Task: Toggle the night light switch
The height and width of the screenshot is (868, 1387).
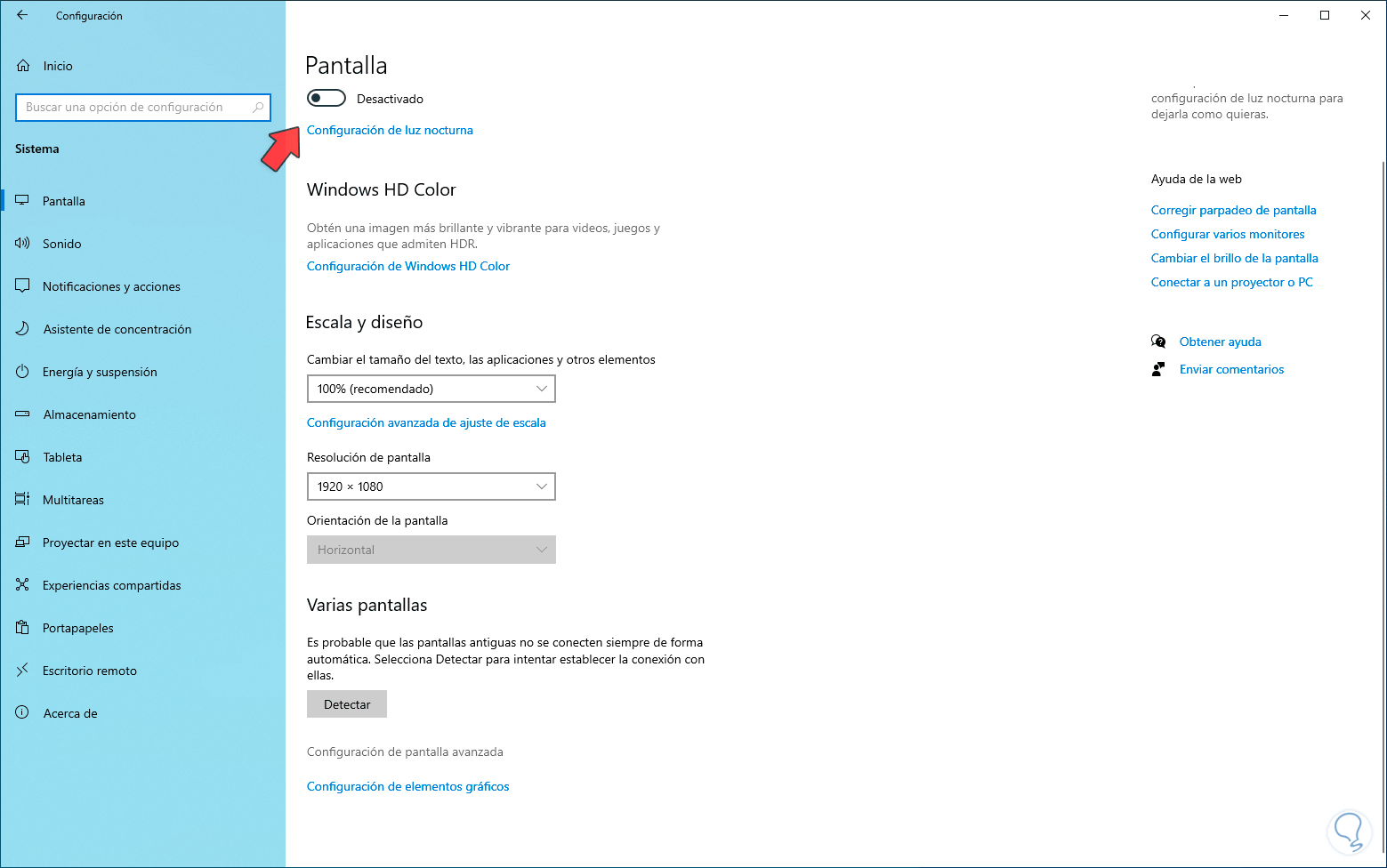Action: tap(326, 98)
